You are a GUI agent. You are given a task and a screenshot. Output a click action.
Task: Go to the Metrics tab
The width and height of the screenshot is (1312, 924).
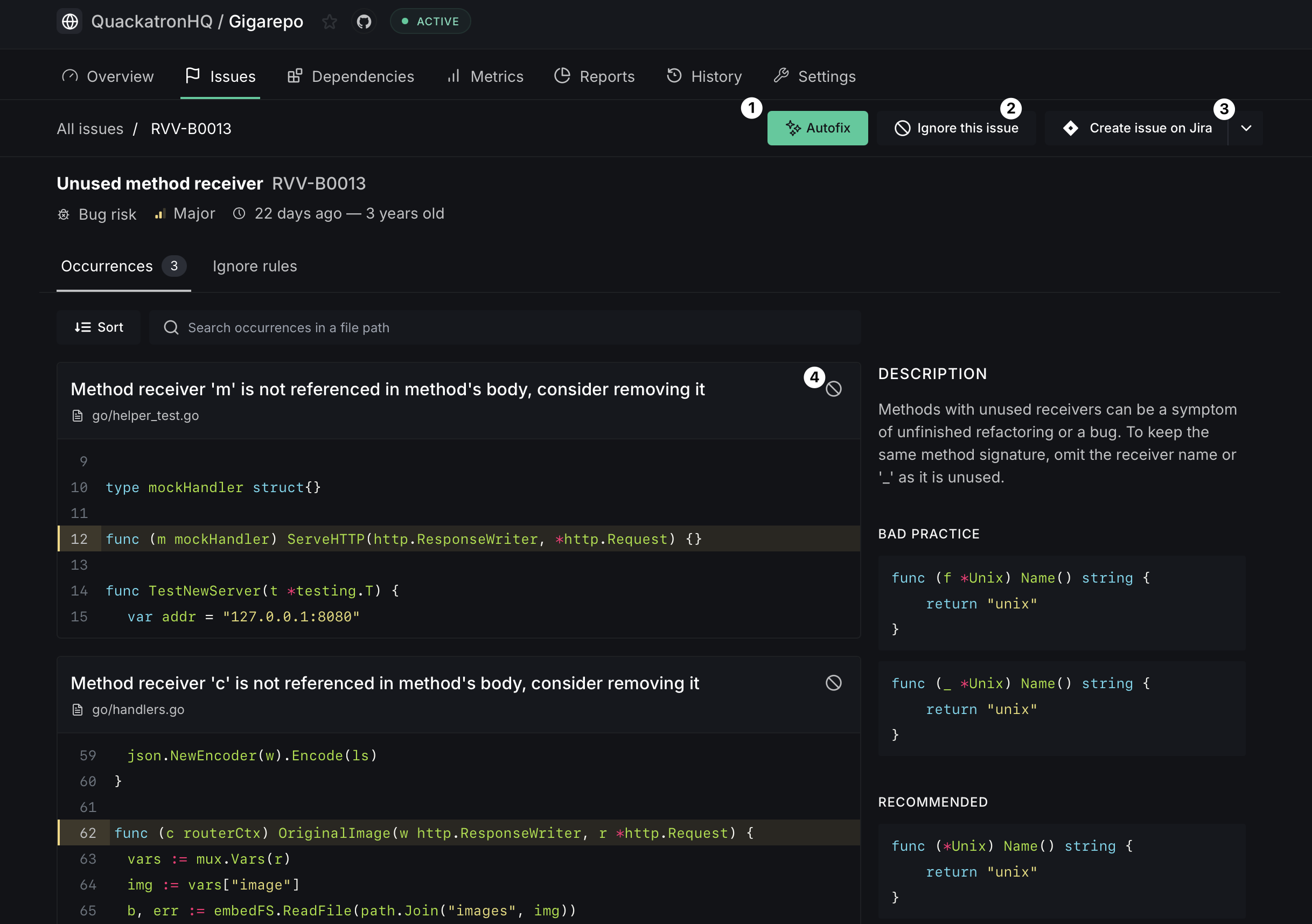click(x=485, y=76)
